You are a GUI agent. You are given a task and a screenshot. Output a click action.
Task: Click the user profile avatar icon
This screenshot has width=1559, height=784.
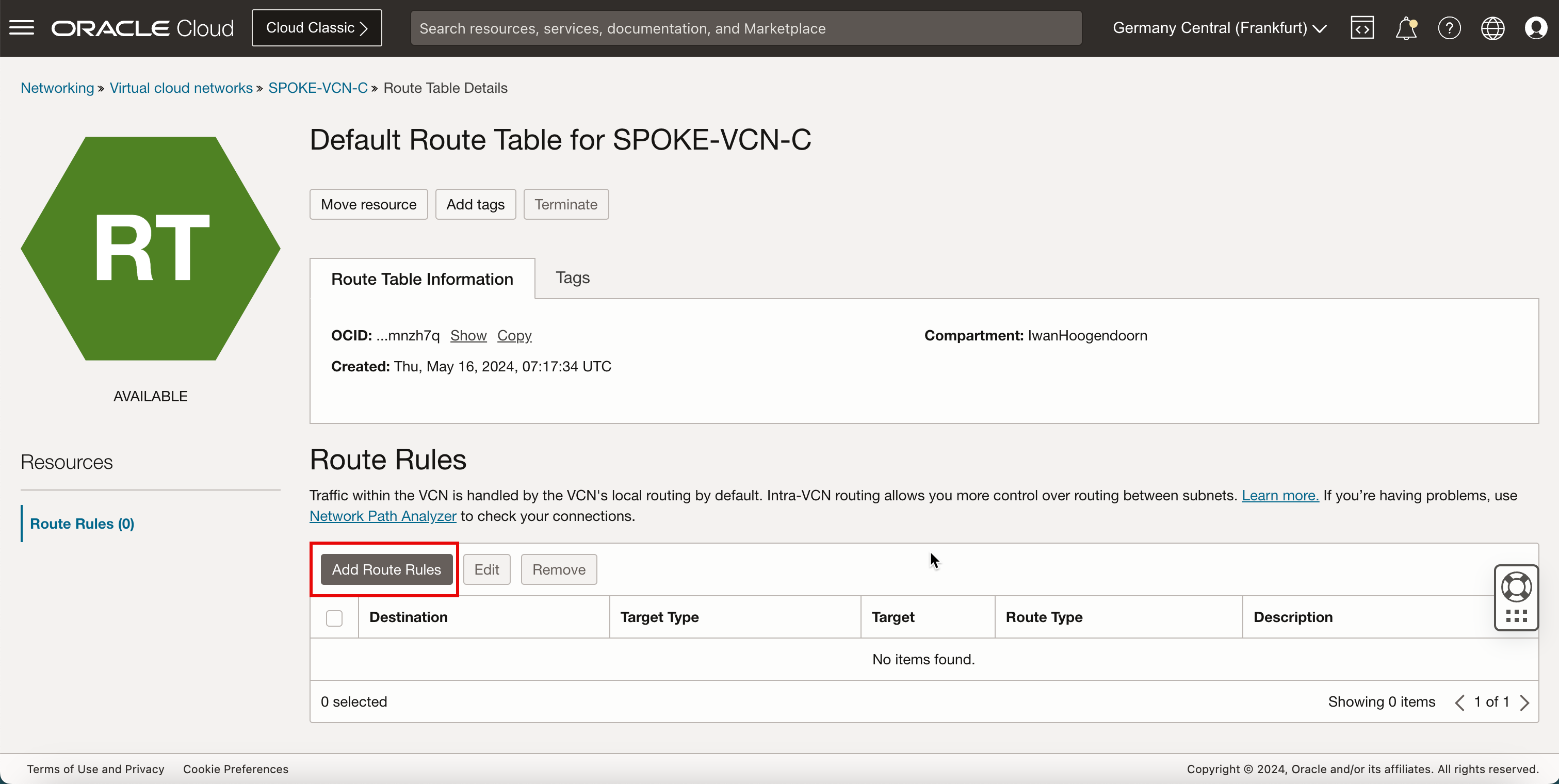coord(1536,28)
